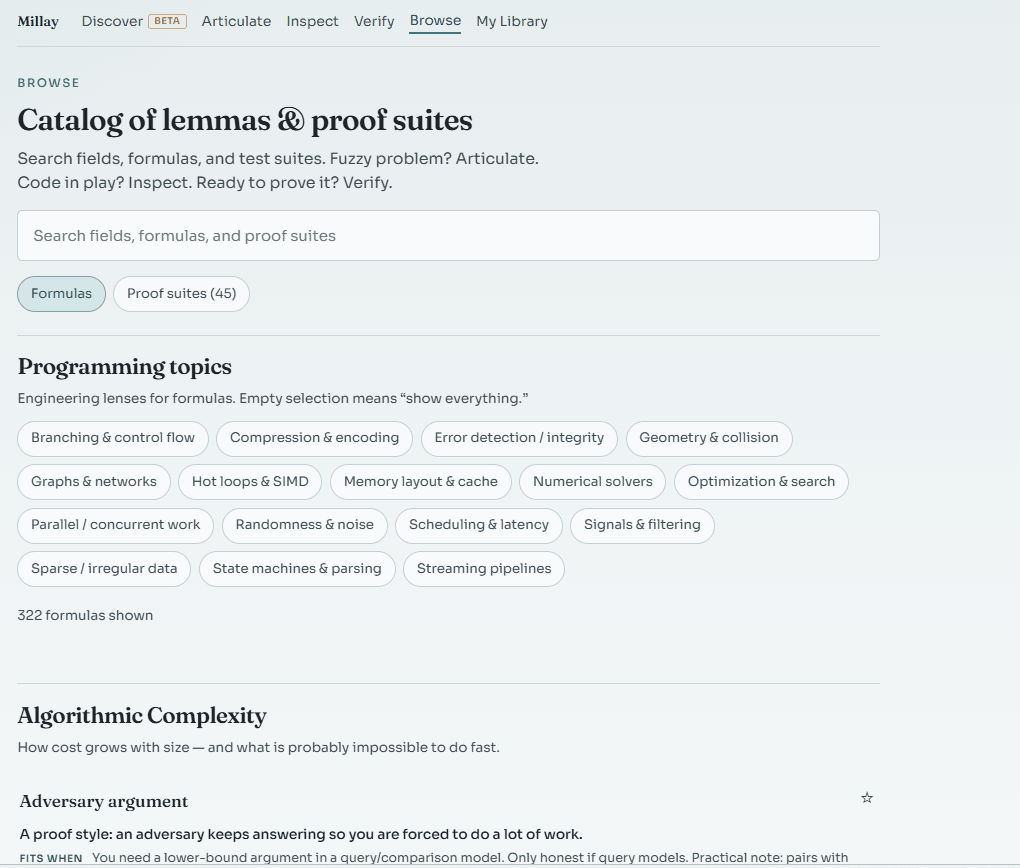The width and height of the screenshot is (1020, 868).
Task: Enable the Graphs & networks topic
Action: (94, 481)
